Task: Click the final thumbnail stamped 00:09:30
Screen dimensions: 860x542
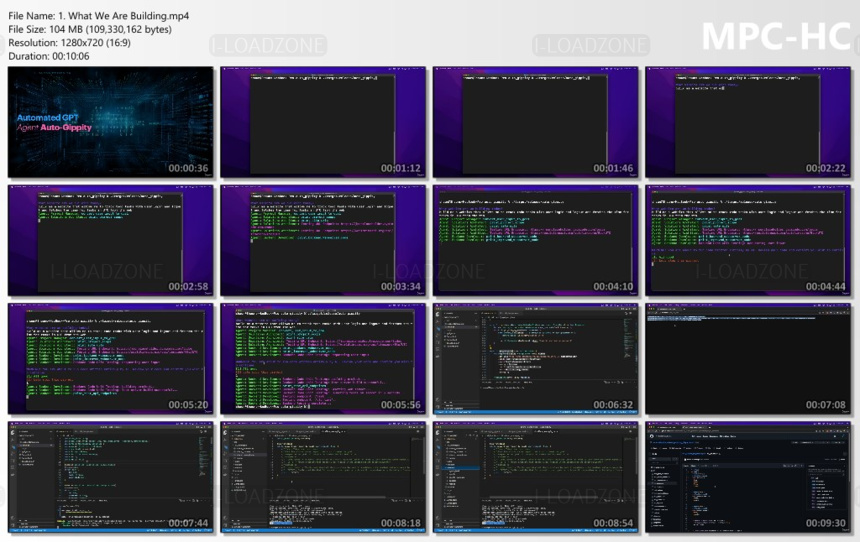Action: coord(748,477)
